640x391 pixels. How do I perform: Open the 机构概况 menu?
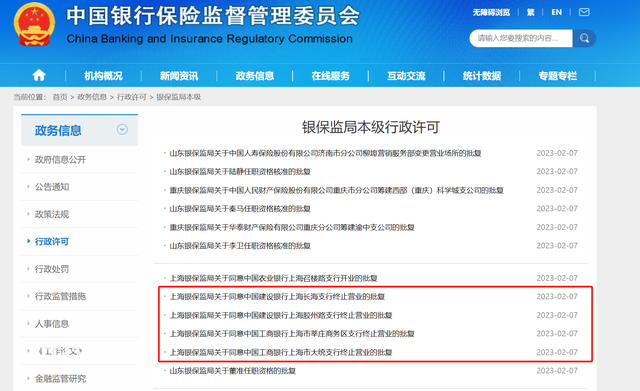click(x=103, y=76)
